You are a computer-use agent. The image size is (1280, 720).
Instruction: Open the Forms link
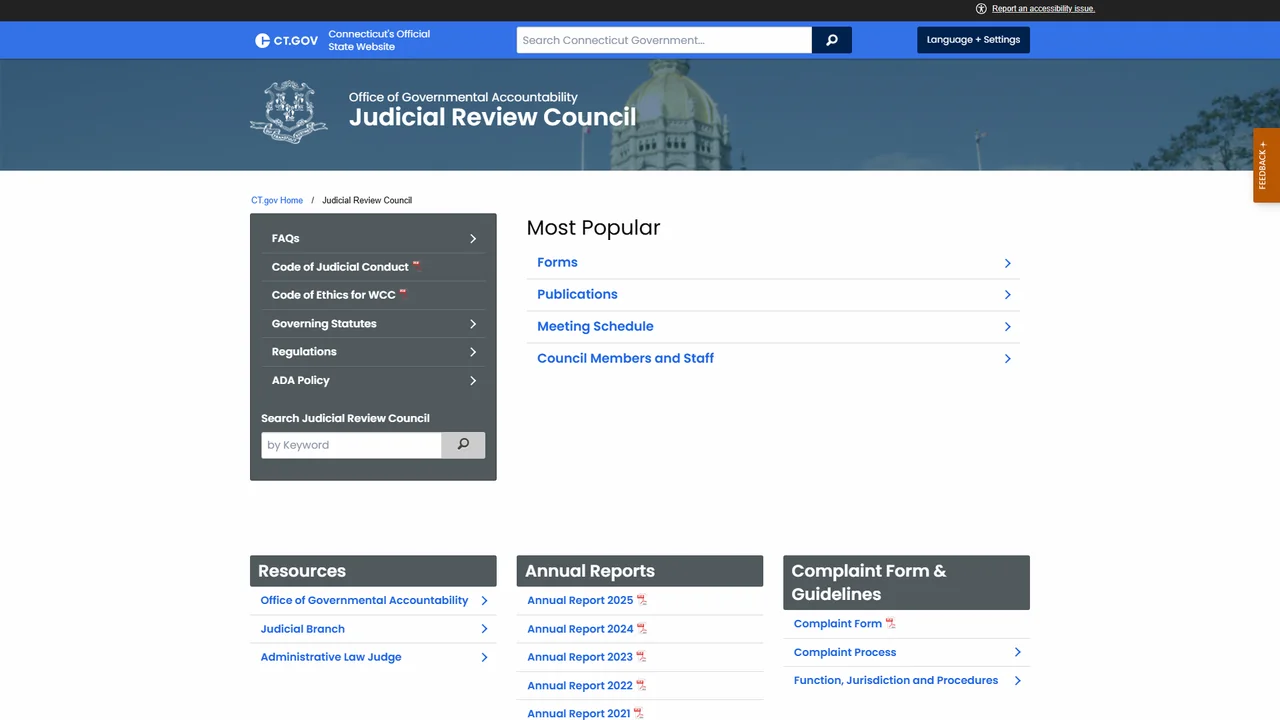tap(557, 262)
